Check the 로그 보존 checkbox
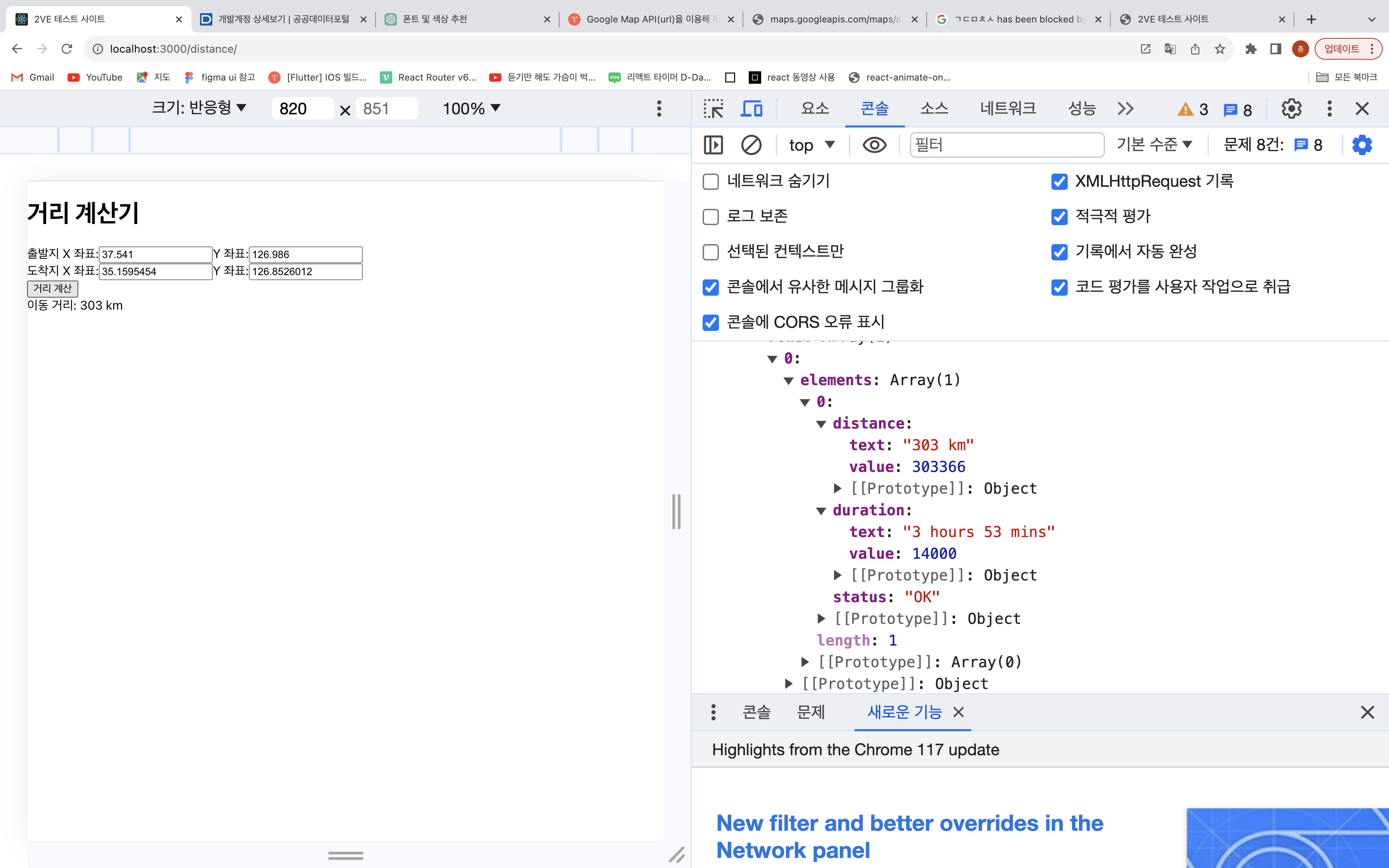 [710, 217]
